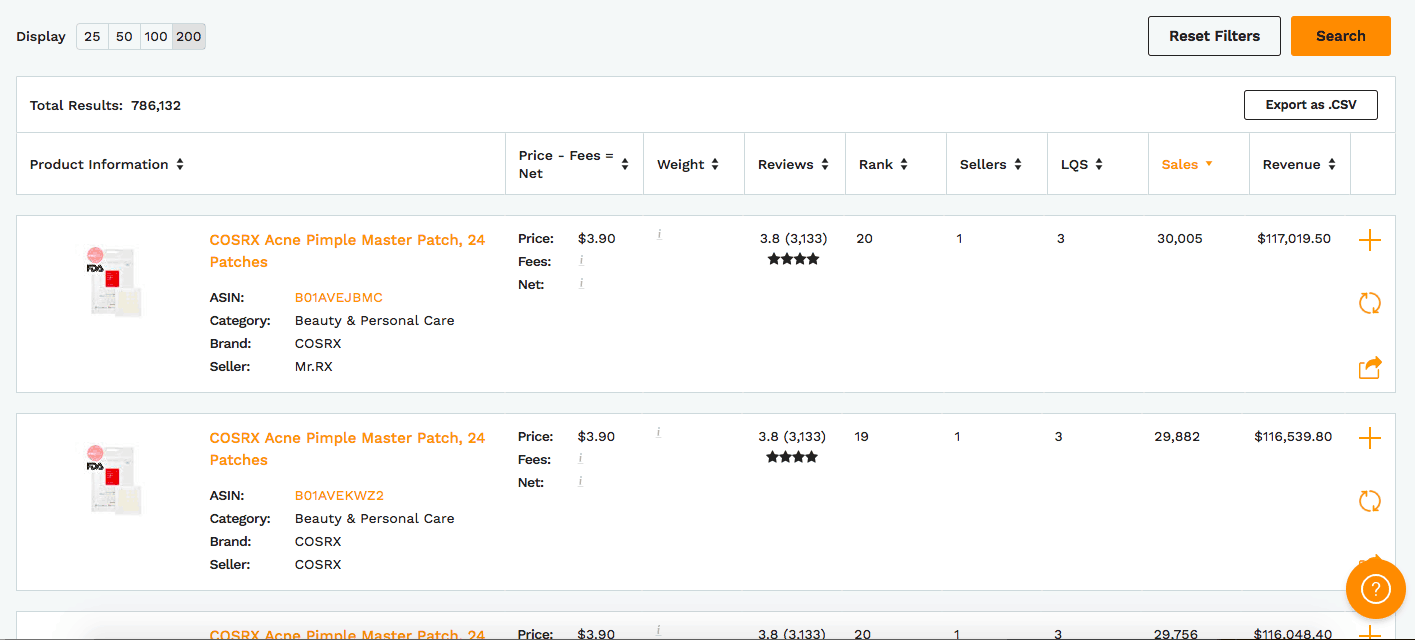Sort by LQS column

tap(1082, 164)
